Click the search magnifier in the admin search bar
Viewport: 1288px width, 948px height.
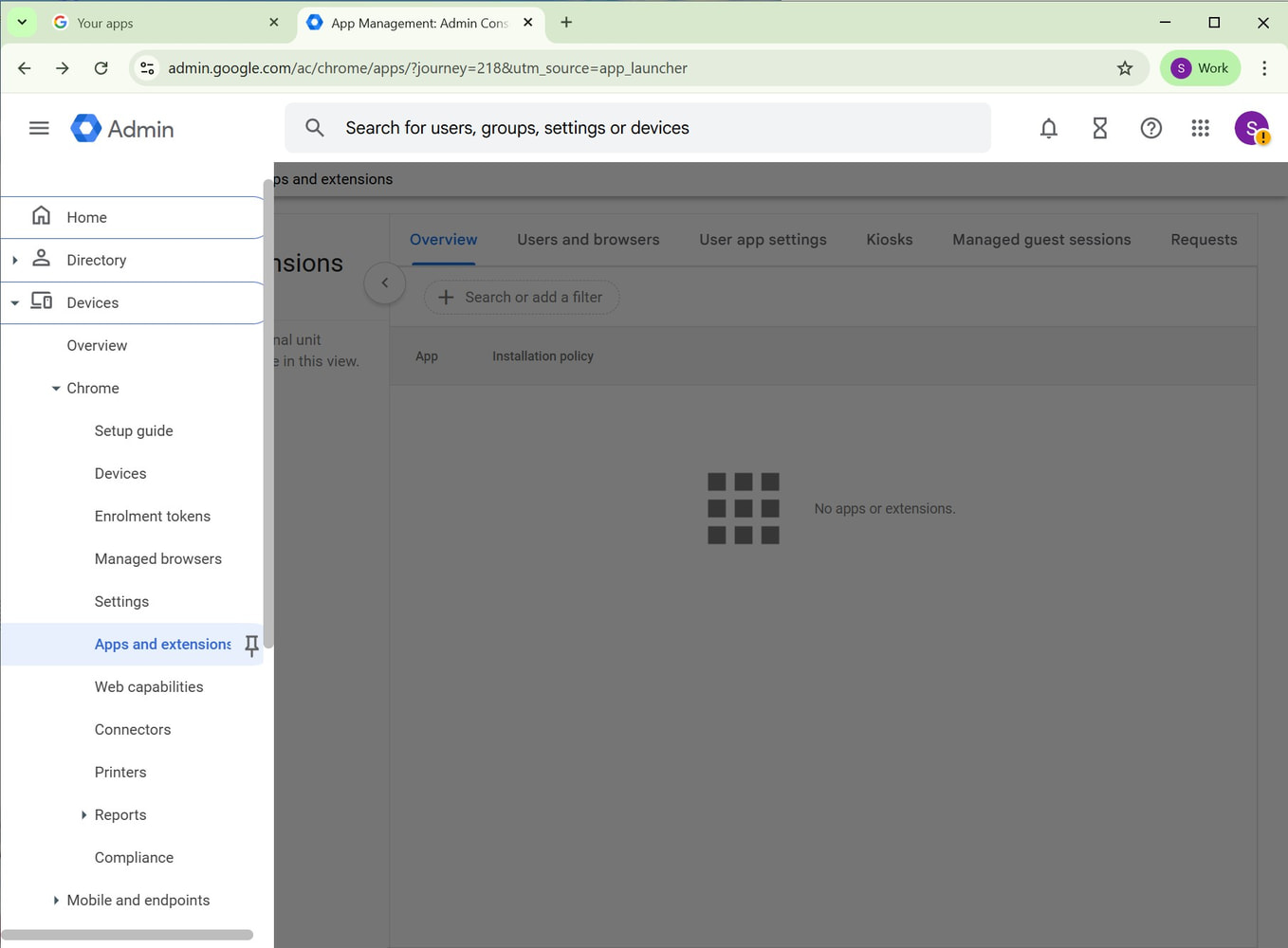(x=314, y=127)
